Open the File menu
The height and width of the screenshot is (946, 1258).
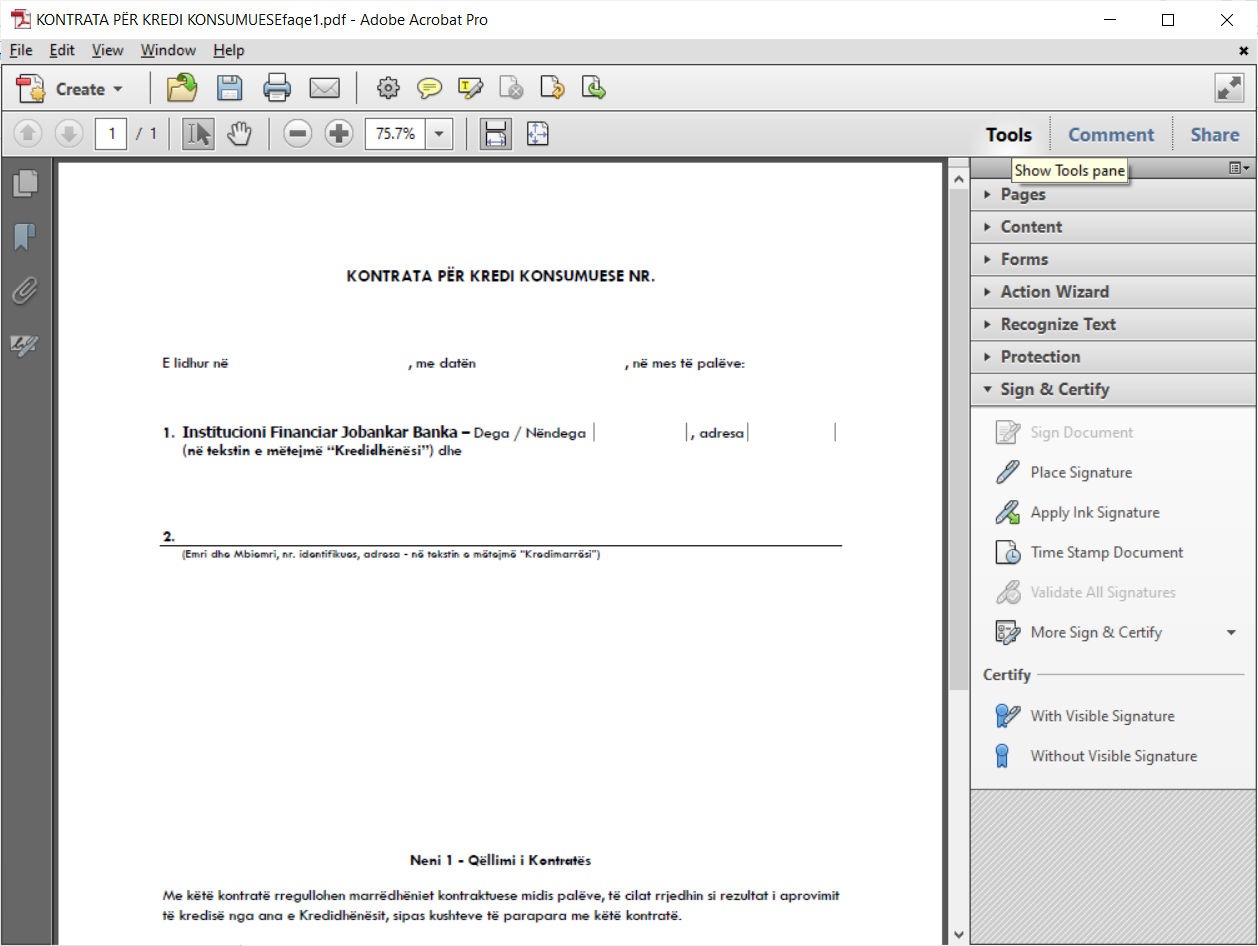coord(21,50)
